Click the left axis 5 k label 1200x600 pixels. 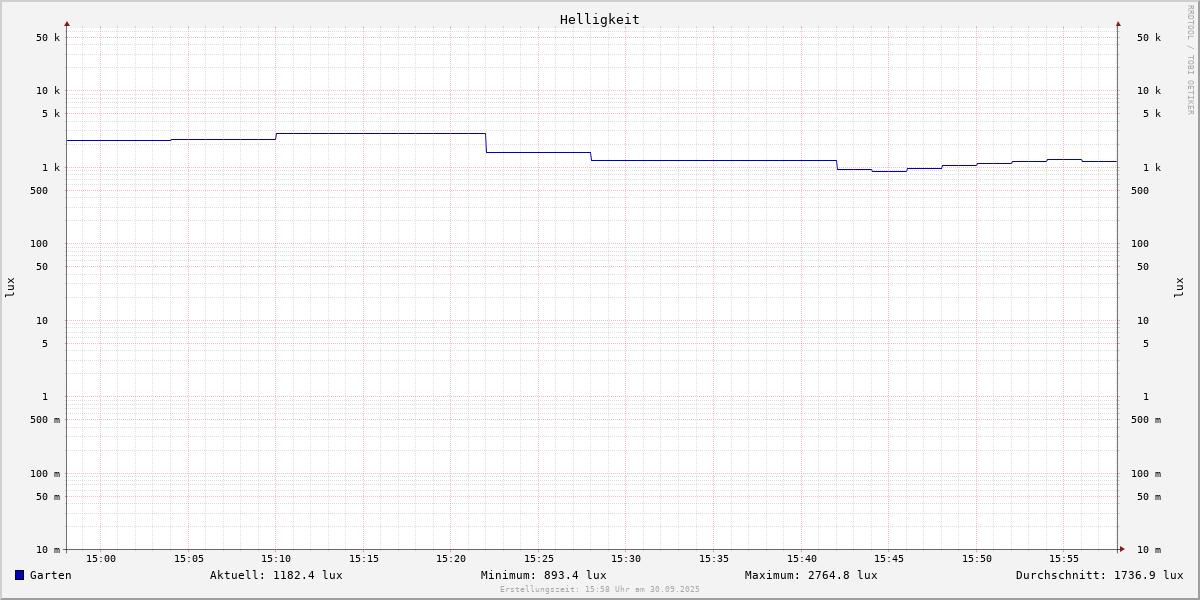pos(51,114)
